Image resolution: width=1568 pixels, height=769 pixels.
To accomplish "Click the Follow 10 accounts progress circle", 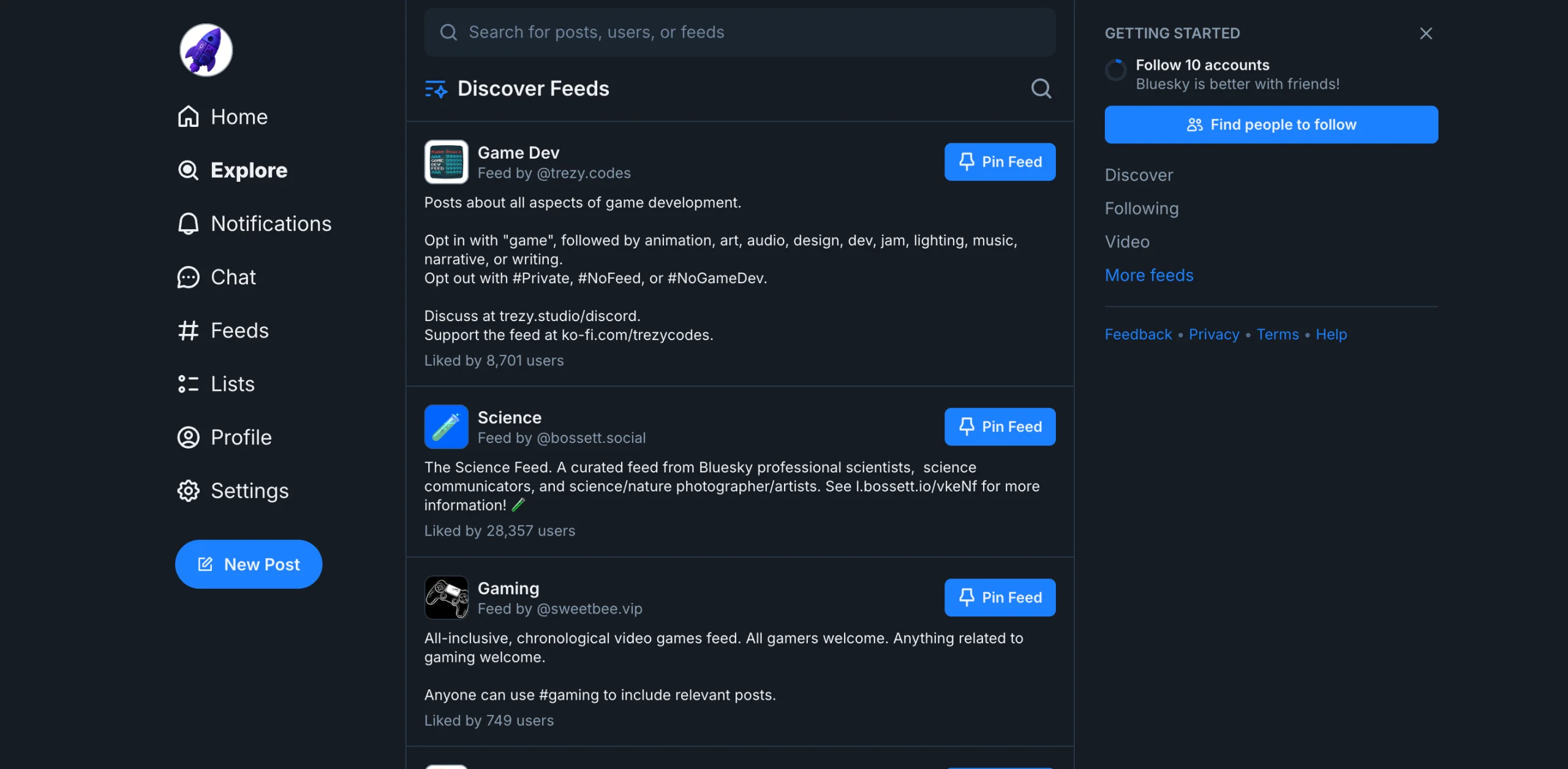I will click(1116, 70).
